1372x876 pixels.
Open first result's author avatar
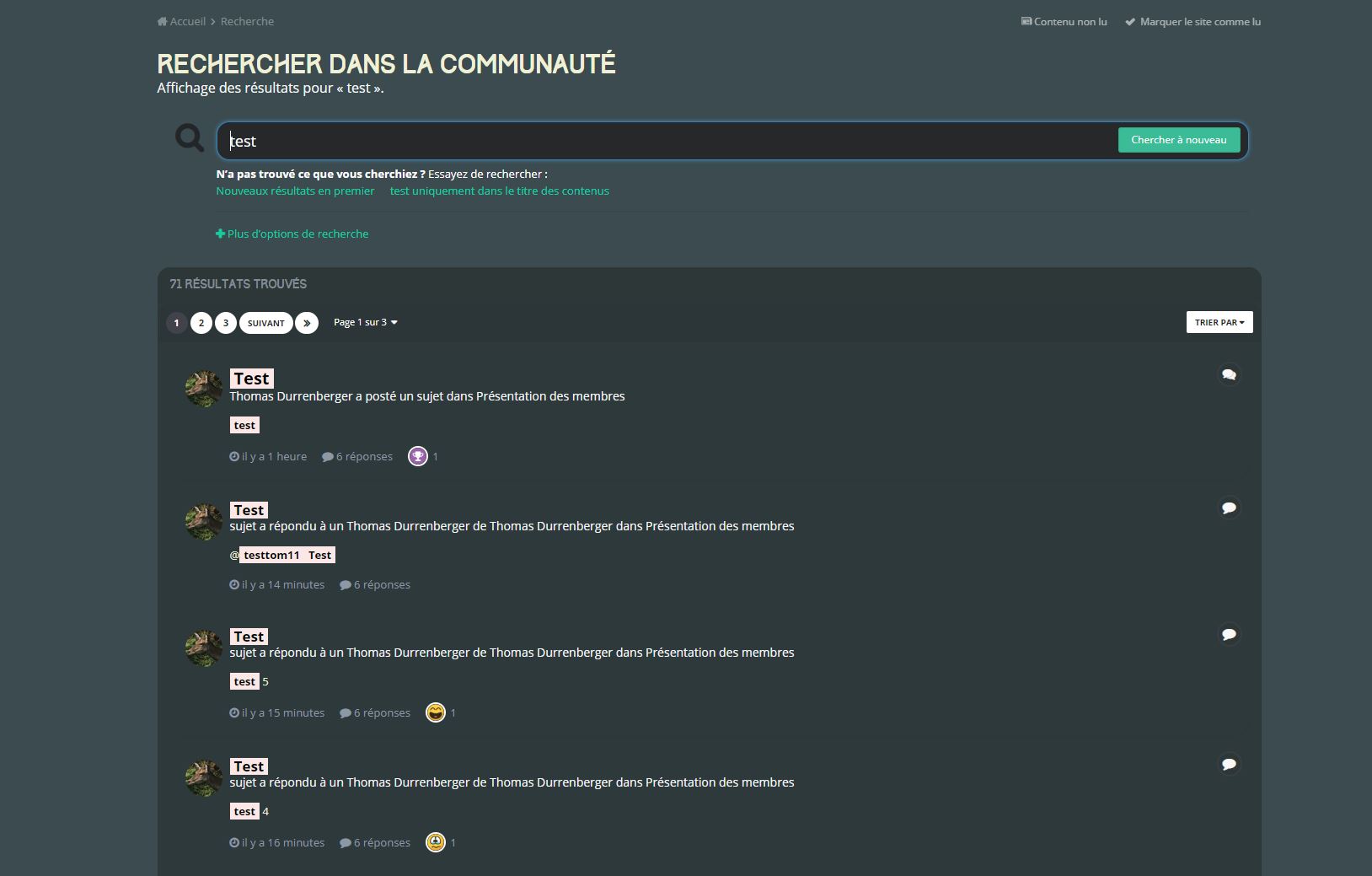click(203, 389)
